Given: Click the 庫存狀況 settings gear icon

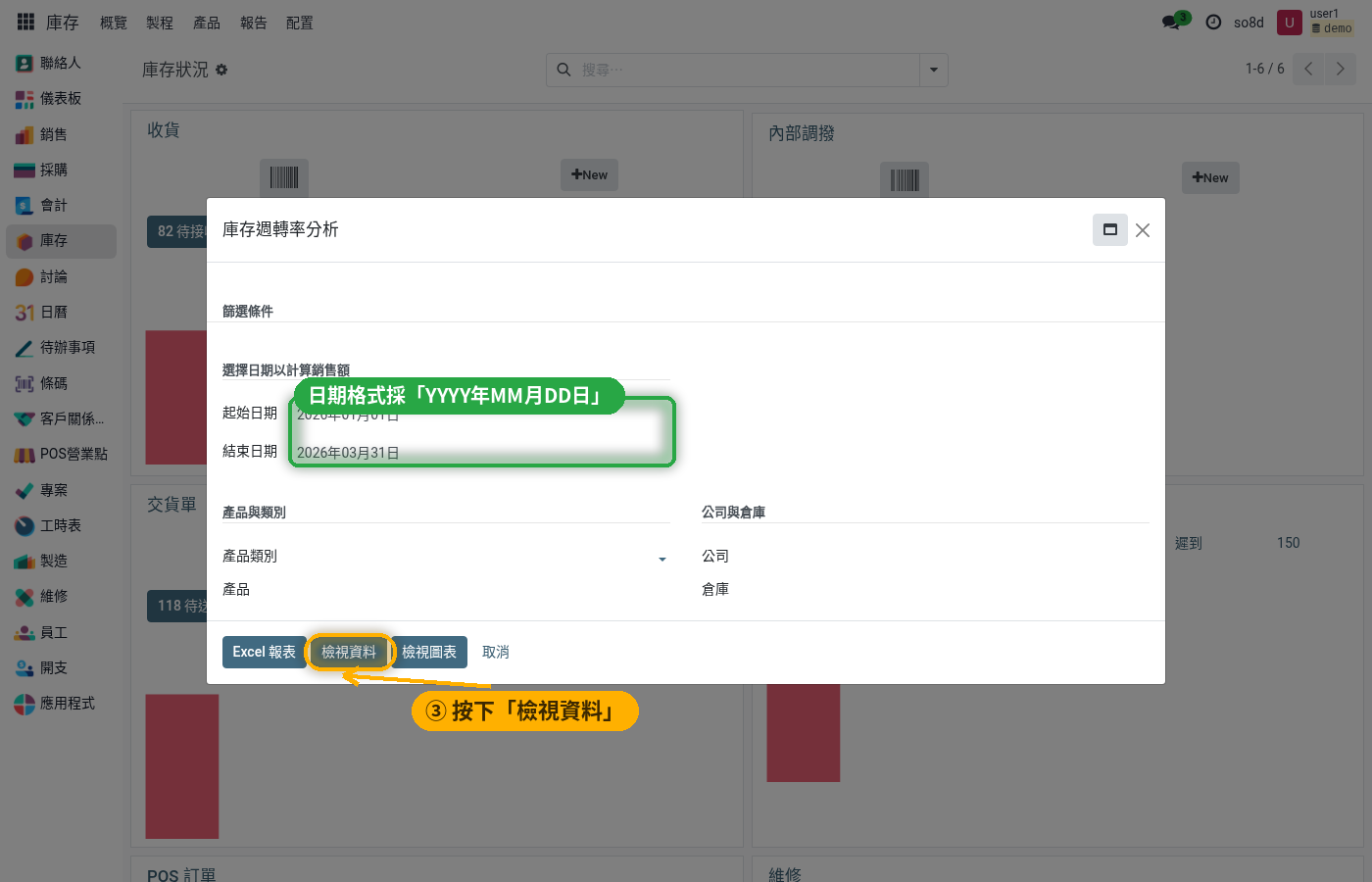Looking at the screenshot, I should [221, 70].
